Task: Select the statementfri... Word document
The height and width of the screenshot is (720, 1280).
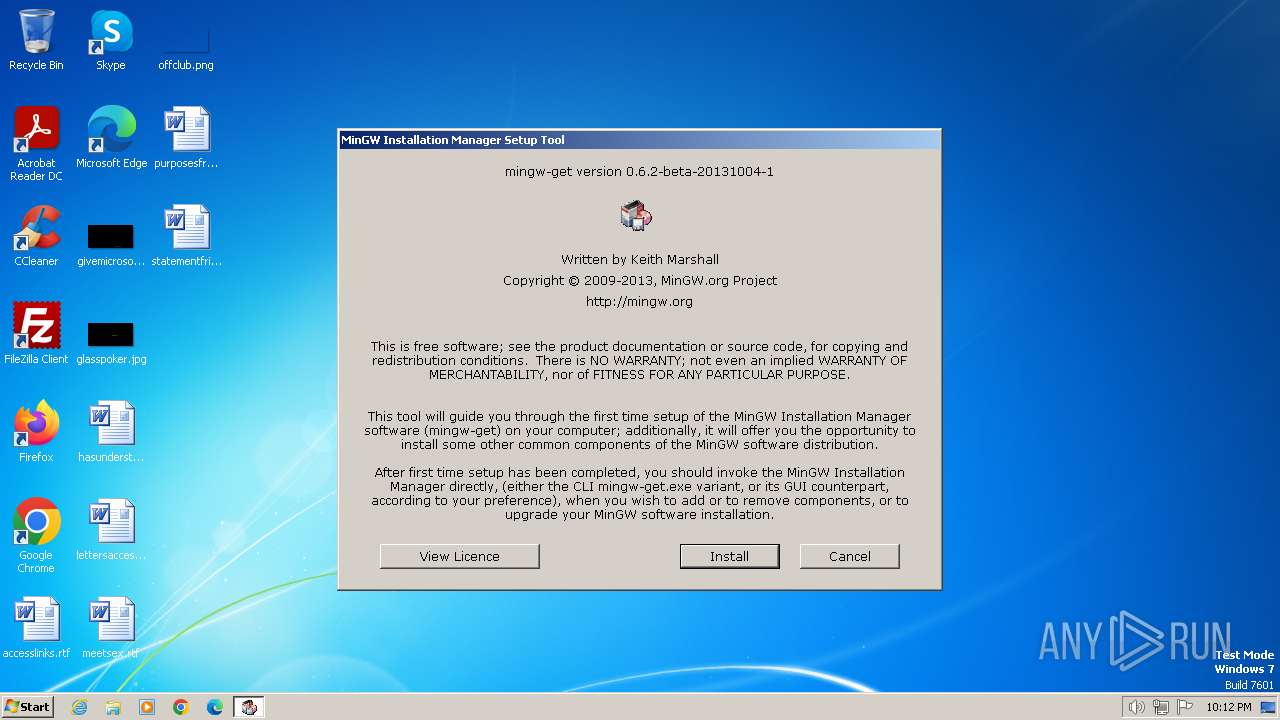Action: coord(186,236)
